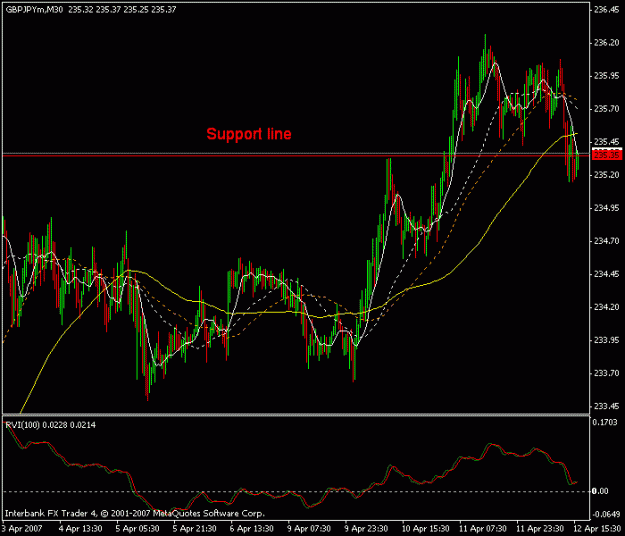Click the 235.45 price scale label

607,142
